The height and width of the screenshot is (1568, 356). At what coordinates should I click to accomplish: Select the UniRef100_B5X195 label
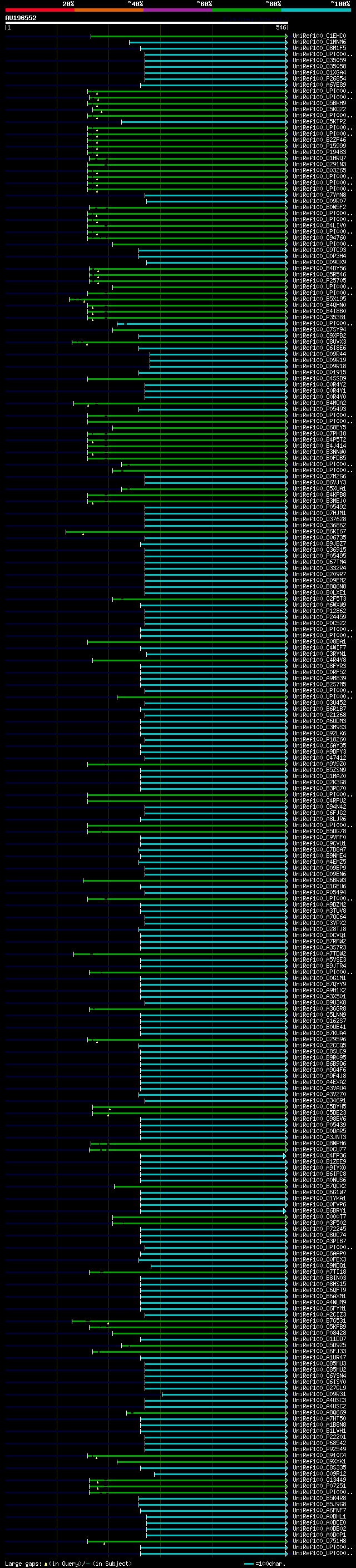click(x=319, y=299)
